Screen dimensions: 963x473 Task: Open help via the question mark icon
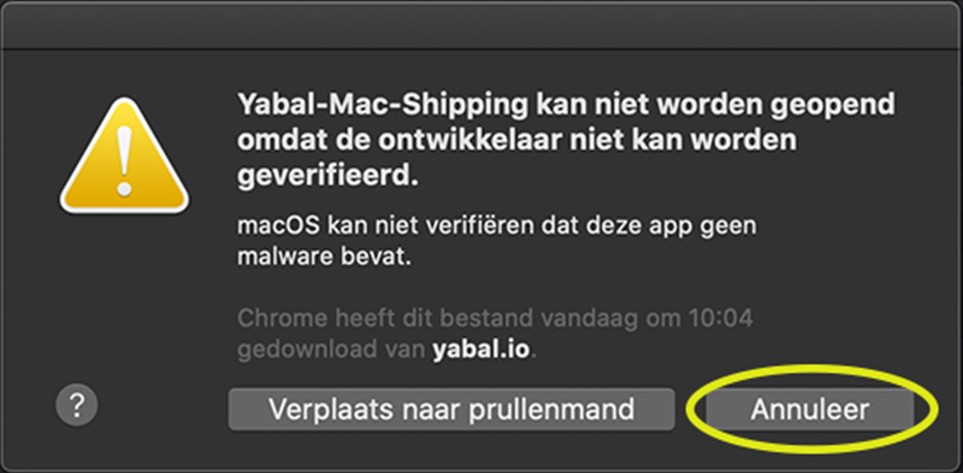[77, 405]
